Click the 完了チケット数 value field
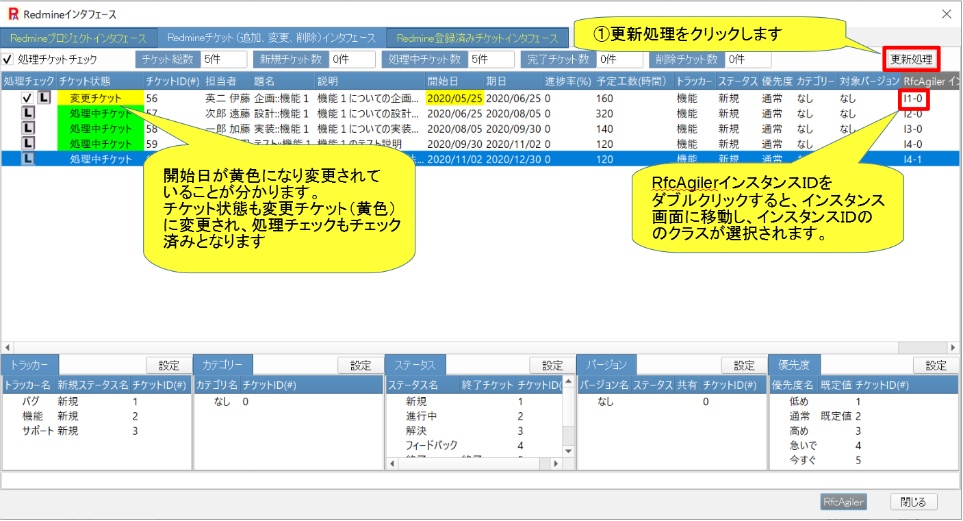The height and width of the screenshot is (521, 963). pos(620,60)
